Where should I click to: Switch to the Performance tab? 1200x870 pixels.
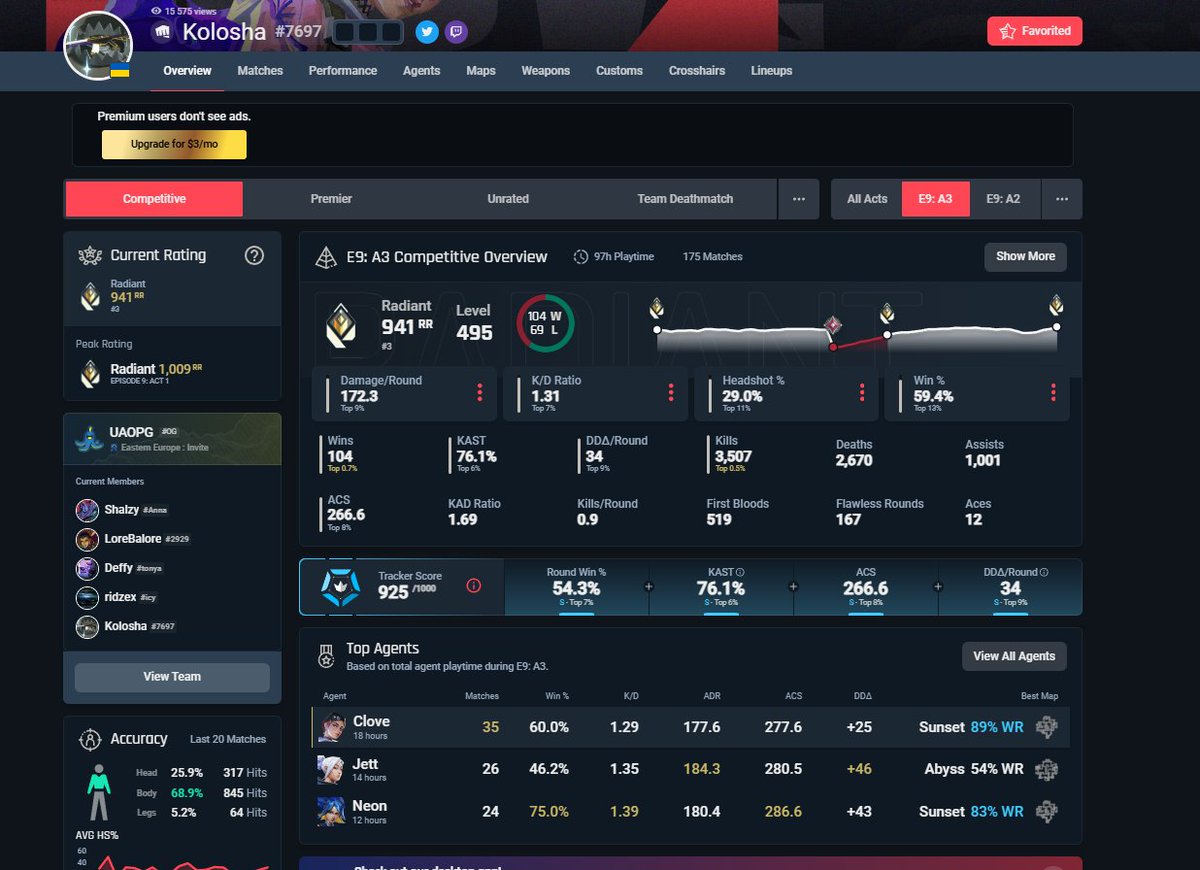point(343,71)
